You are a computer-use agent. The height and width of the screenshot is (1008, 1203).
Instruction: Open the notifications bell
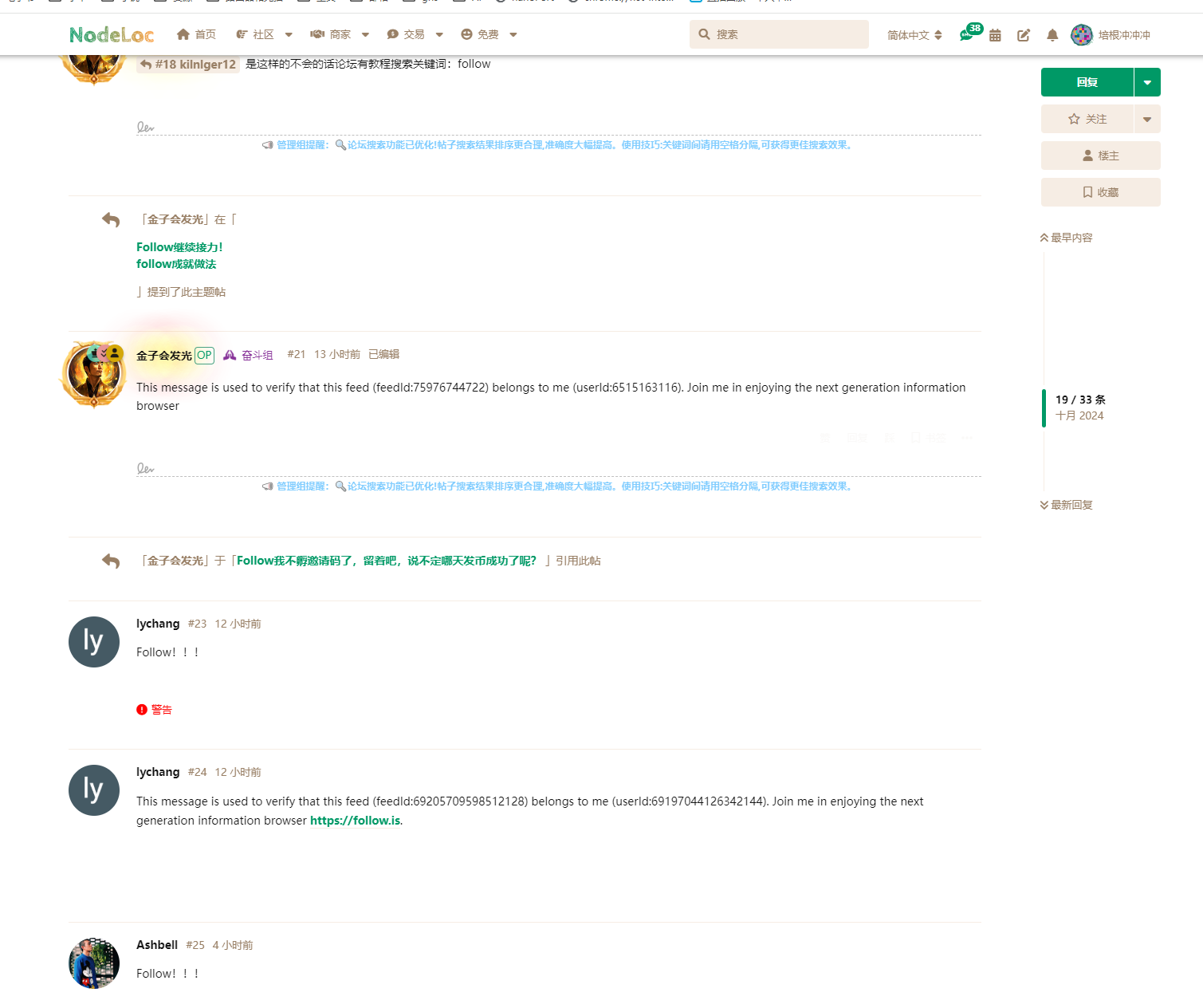coord(1052,35)
